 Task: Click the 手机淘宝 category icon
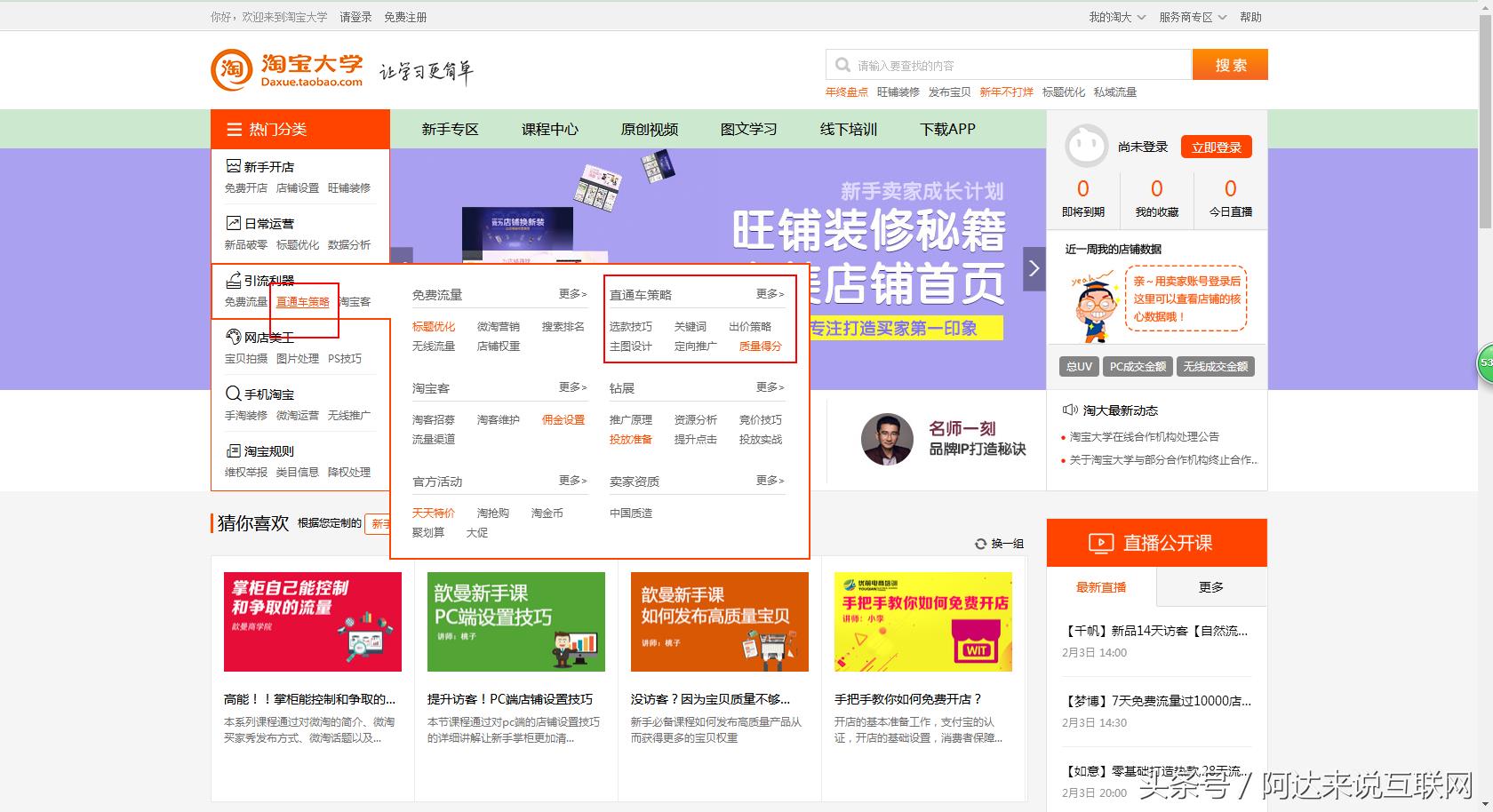[x=233, y=394]
